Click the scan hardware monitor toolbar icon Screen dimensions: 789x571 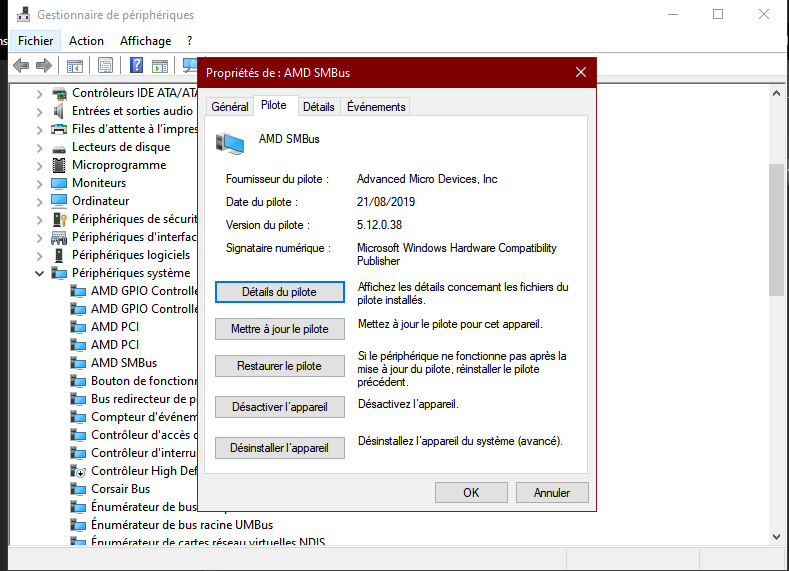(190, 65)
